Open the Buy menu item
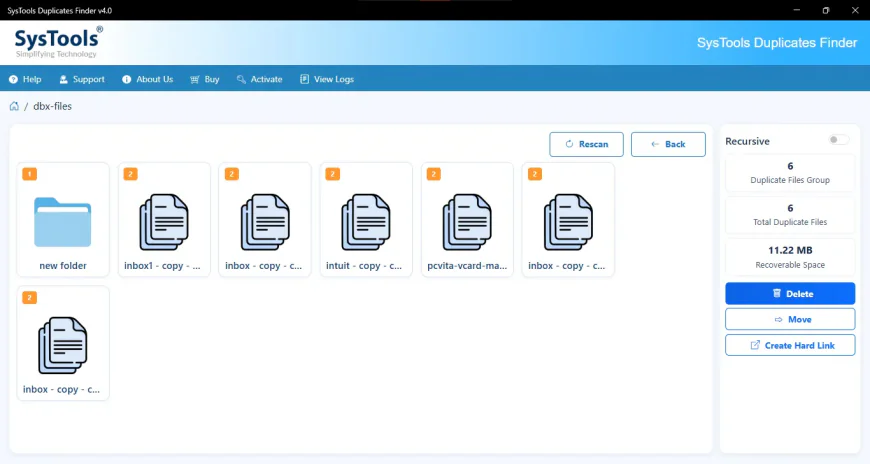The image size is (870, 464). [x=205, y=79]
